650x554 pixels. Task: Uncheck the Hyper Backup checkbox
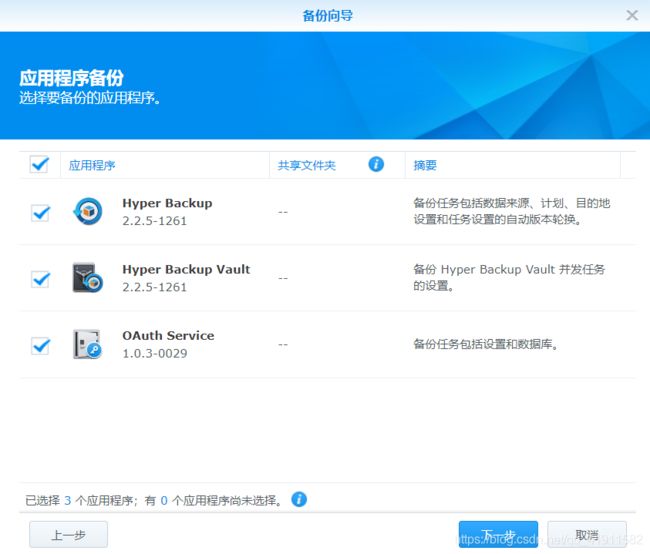click(x=41, y=212)
